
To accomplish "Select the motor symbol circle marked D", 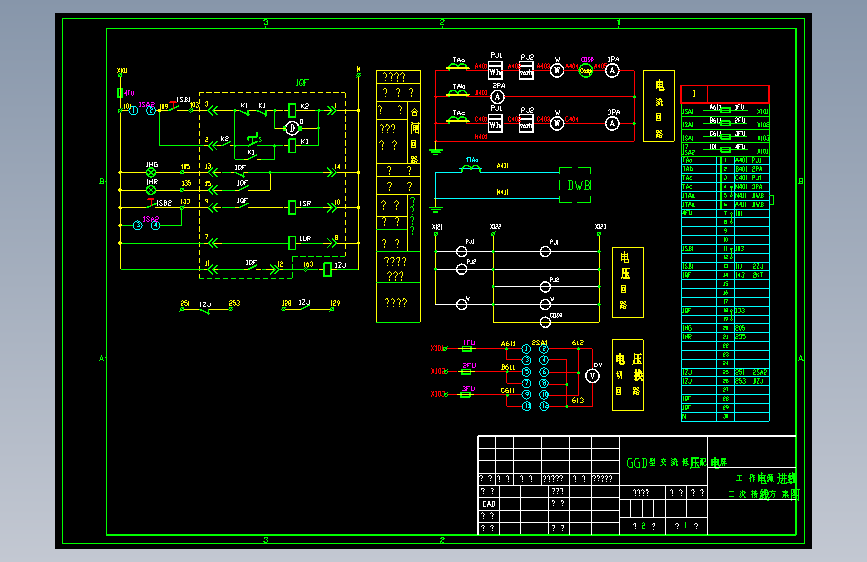I will tap(292, 128).
